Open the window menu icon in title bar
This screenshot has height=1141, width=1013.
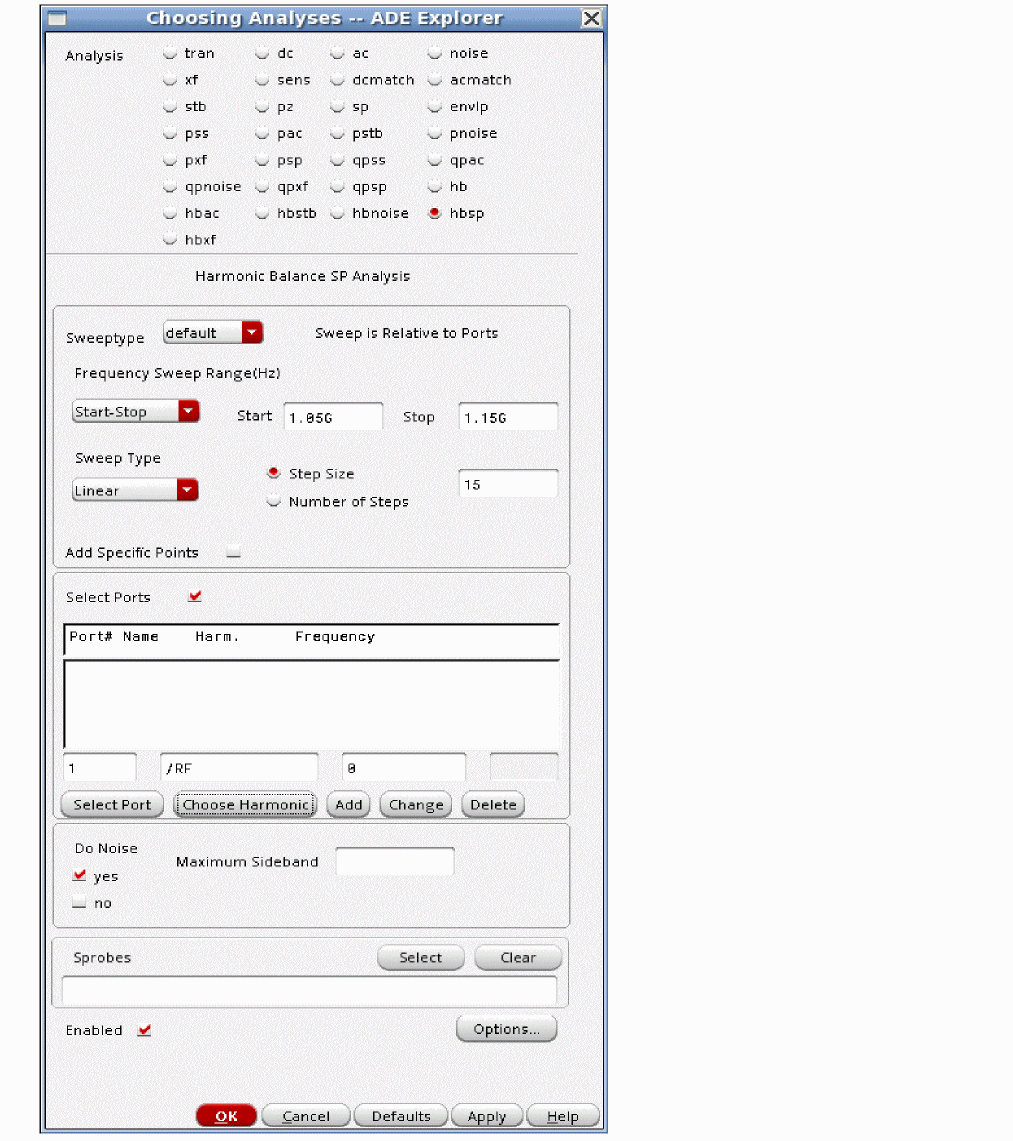58,19
